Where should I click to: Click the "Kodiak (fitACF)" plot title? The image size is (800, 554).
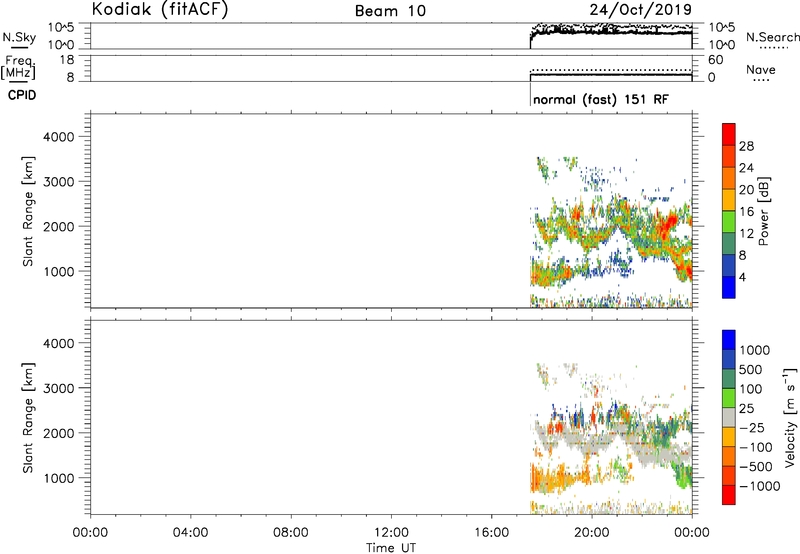(x=160, y=10)
